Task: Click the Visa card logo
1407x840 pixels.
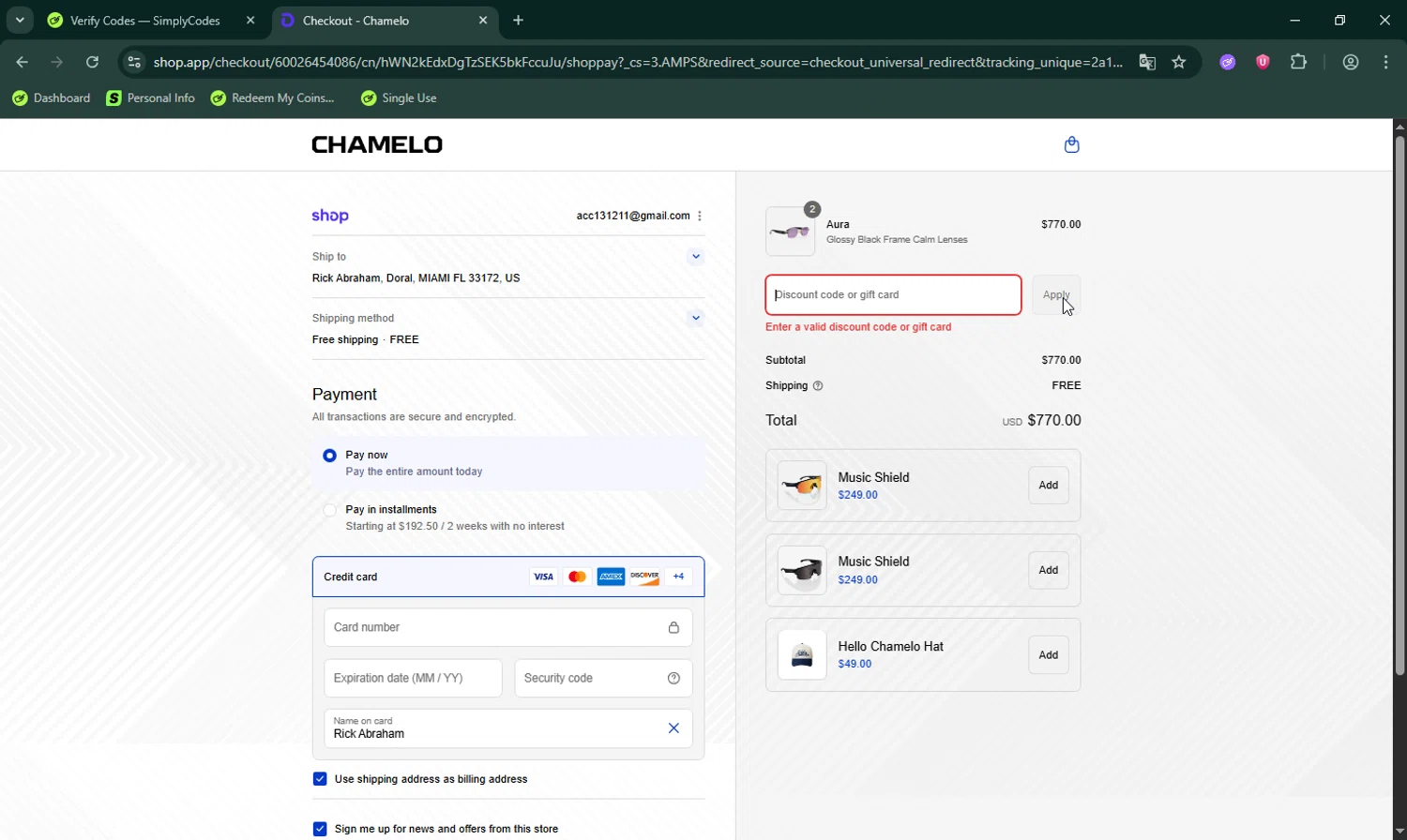Action: click(x=543, y=577)
